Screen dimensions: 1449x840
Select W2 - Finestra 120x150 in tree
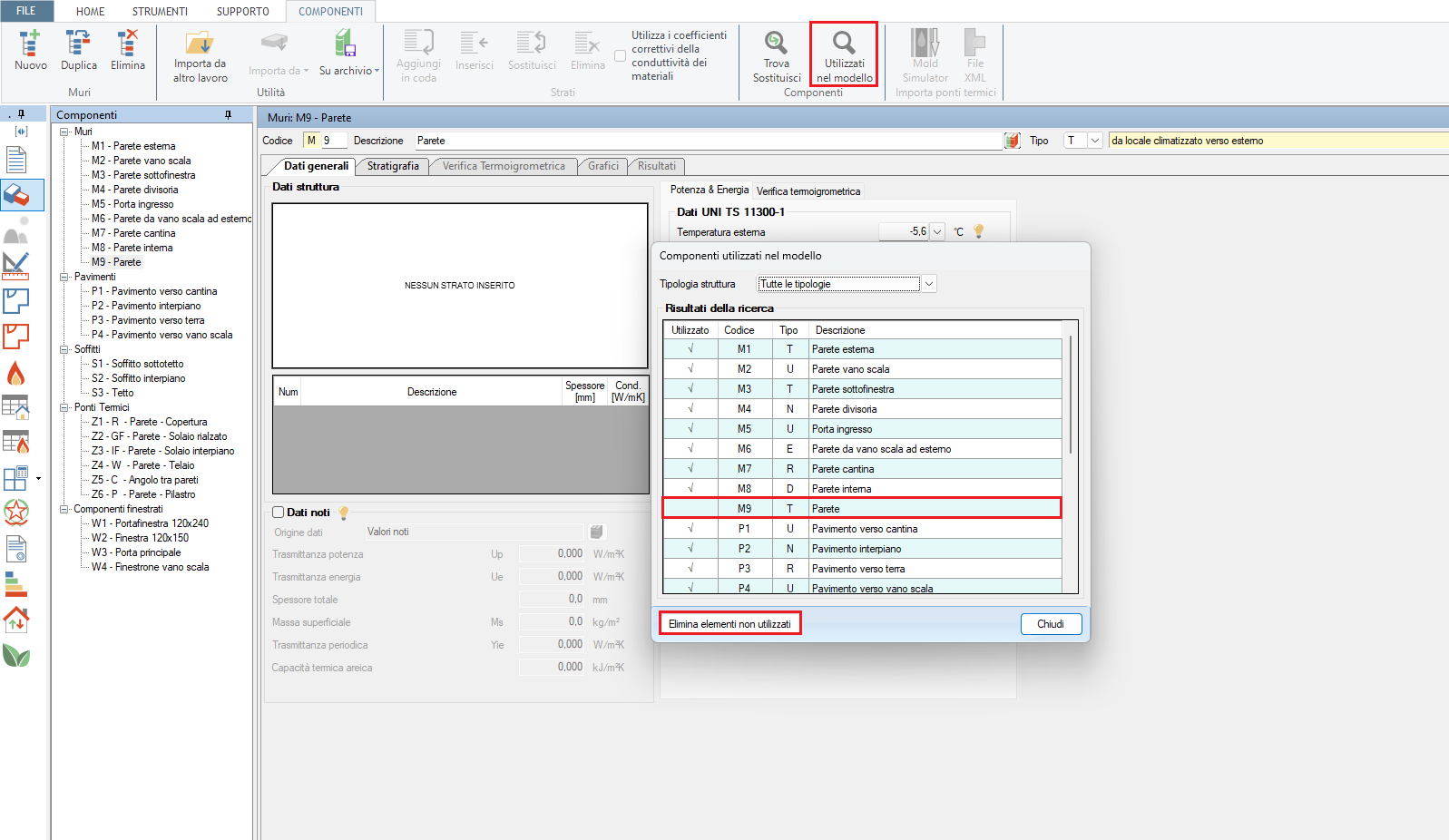(x=140, y=538)
